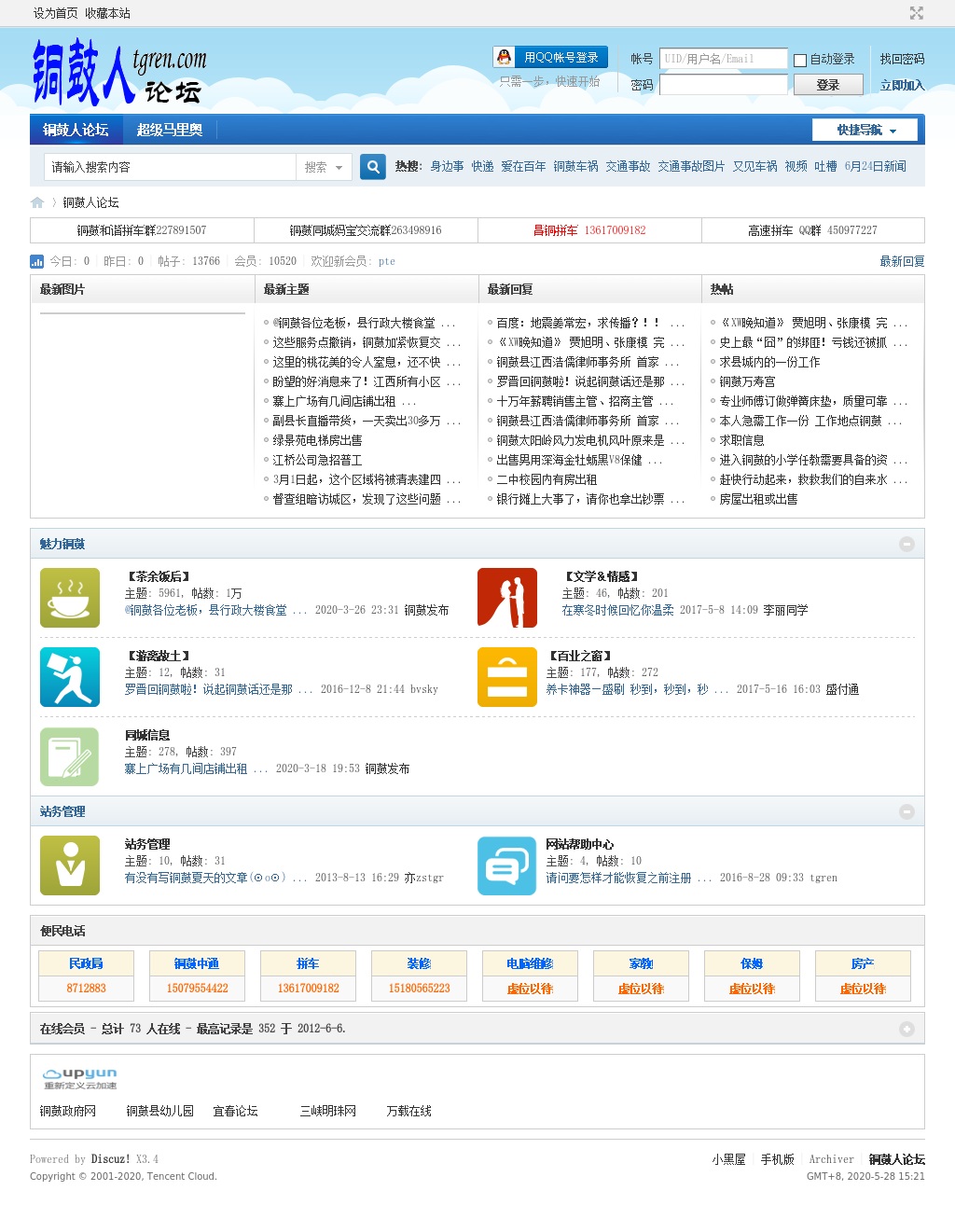Open the 文学&情感 forum couple icon
The width and height of the screenshot is (955, 1232).
pos(506,598)
